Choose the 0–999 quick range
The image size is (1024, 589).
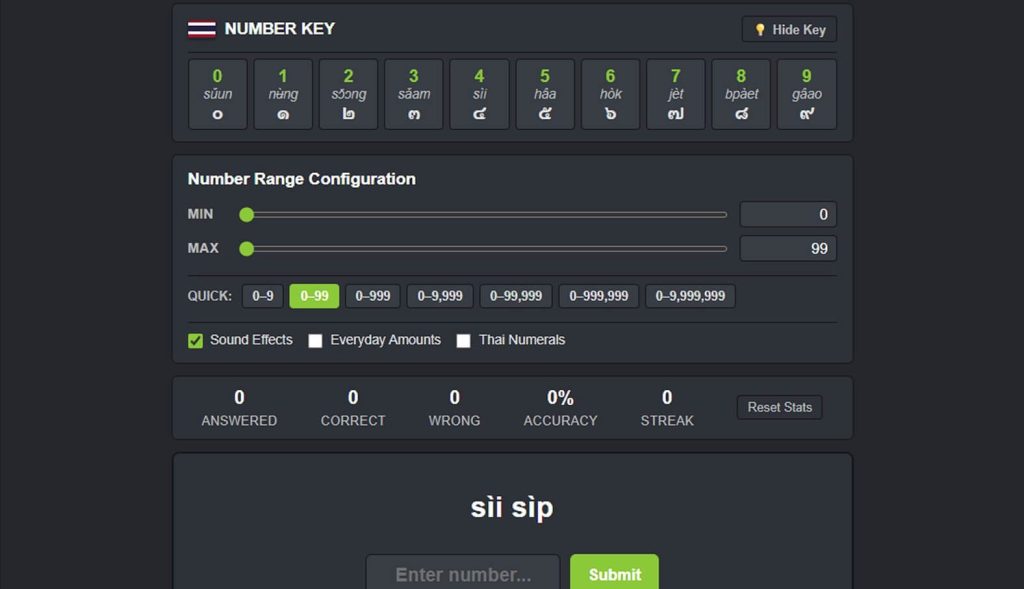[x=373, y=296]
